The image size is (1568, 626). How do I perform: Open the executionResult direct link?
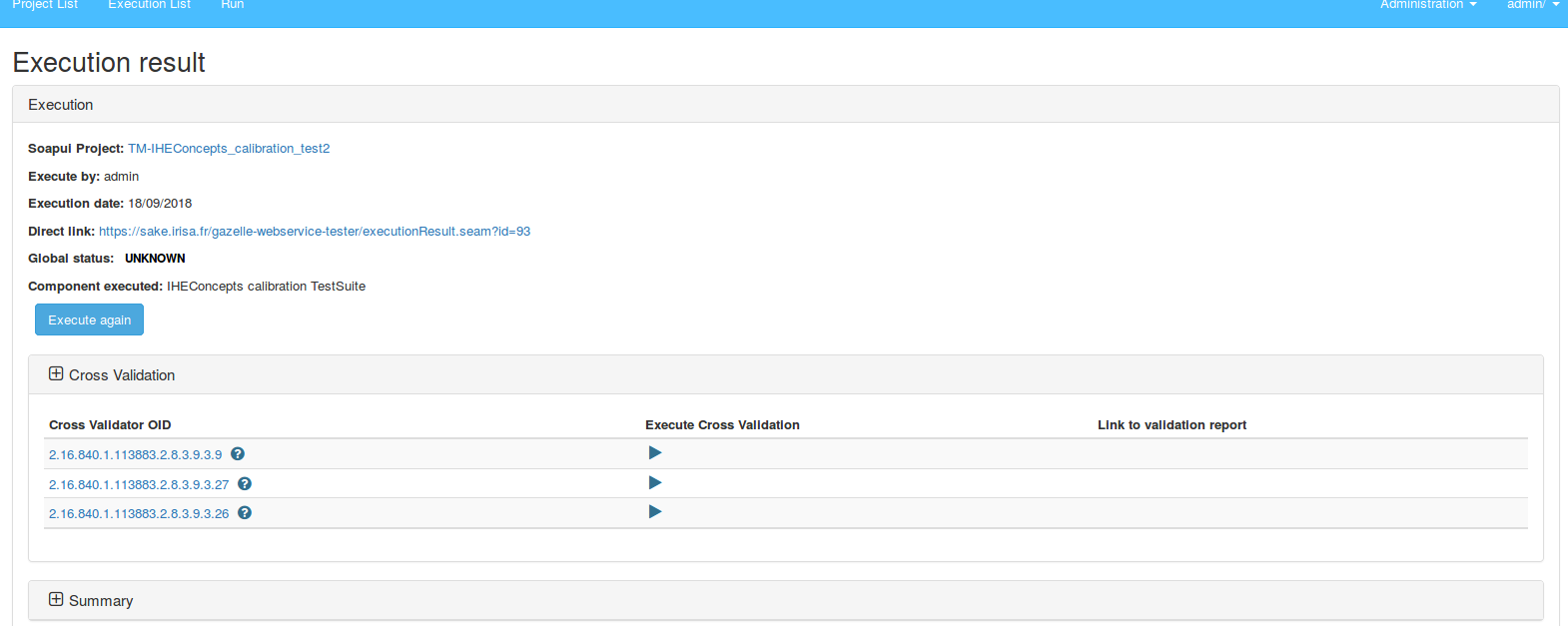(x=315, y=232)
